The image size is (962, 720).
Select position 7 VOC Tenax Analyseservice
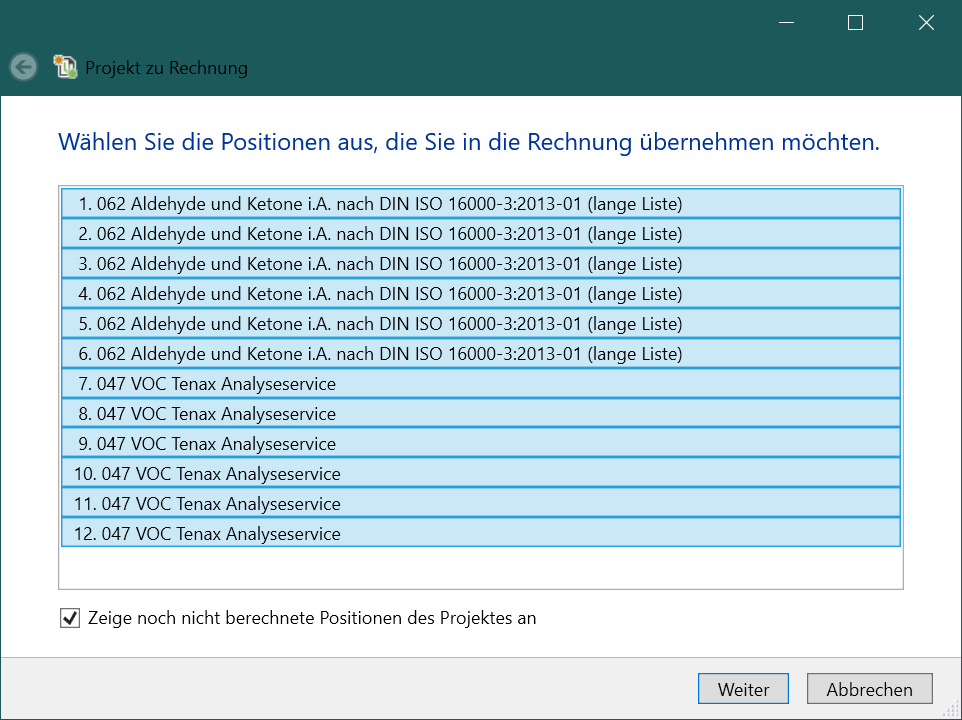click(481, 384)
